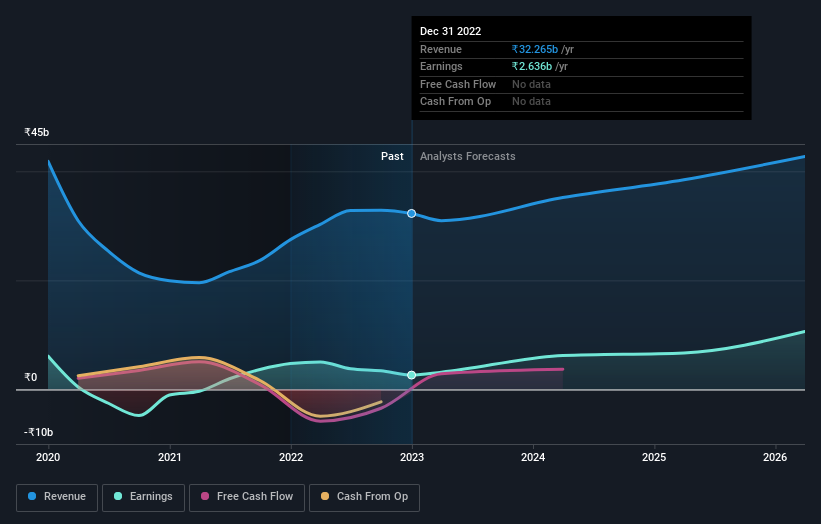This screenshot has width=821, height=524.
Task: Toggle the Earnings legend button
Action: [x=143, y=497]
